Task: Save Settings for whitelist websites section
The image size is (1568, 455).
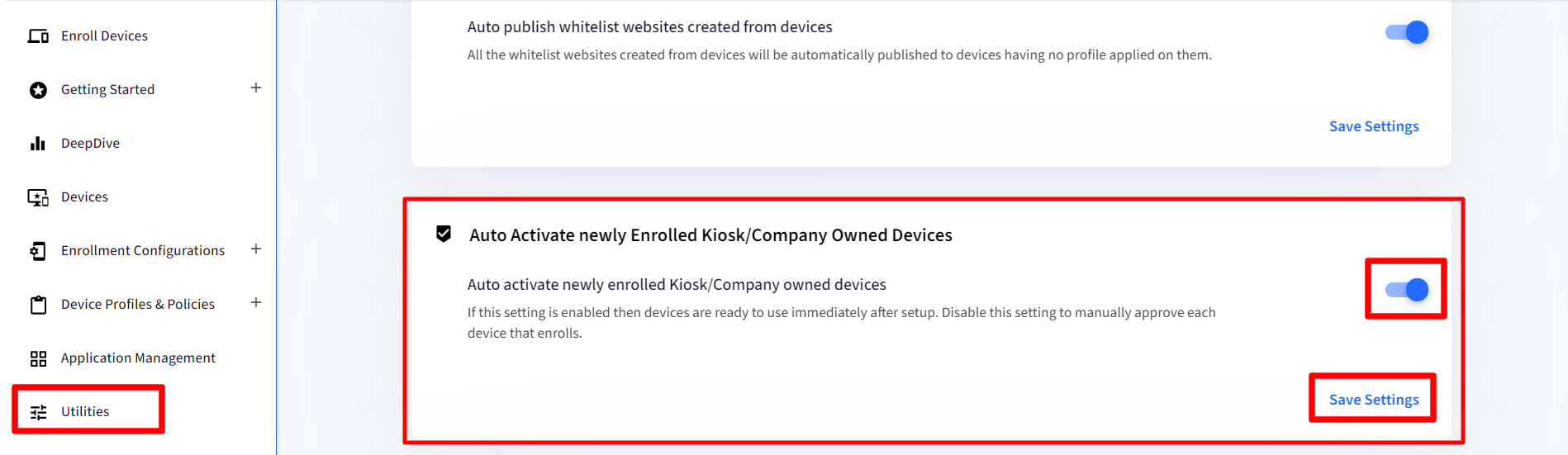Action: click(x=1374, y=126)
